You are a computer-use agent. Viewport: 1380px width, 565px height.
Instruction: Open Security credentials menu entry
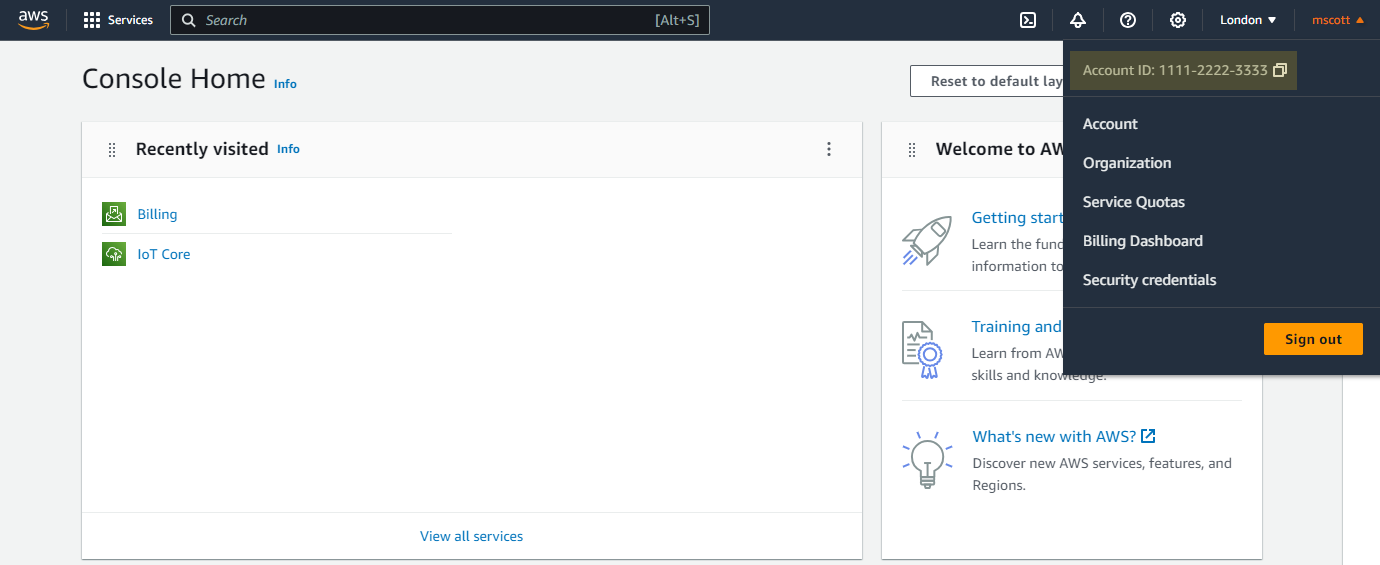1150,280
